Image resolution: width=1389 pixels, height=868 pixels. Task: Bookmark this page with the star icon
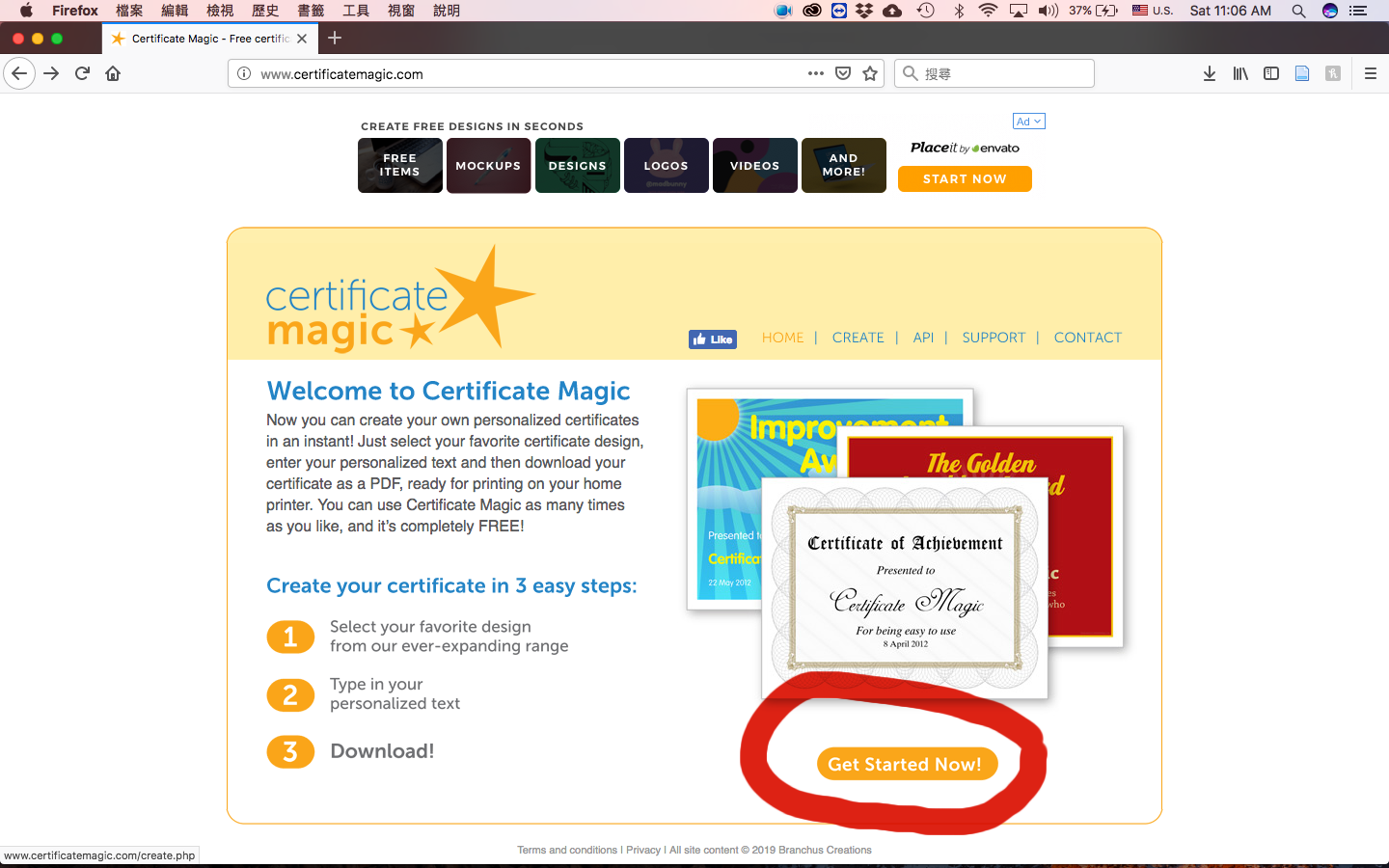click(870, 73)
